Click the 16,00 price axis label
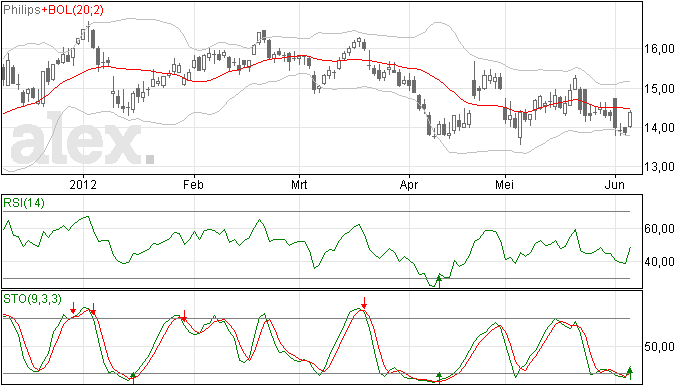The height and width of the screenshot is (387, 690). click(x=659, y=49)
